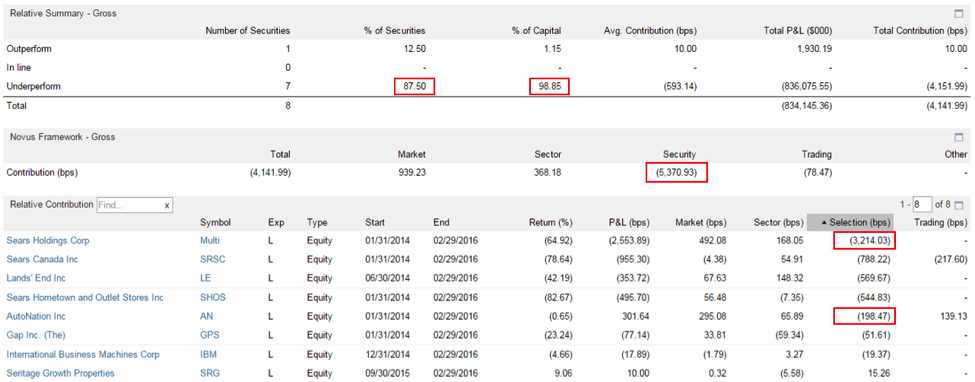Clear the Find box with the x

167,205
